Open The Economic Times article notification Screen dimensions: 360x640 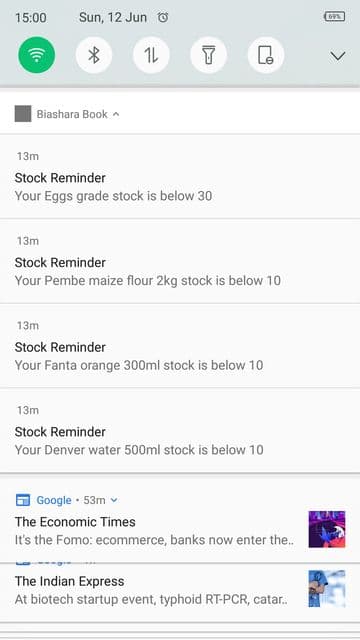(180, 518)
